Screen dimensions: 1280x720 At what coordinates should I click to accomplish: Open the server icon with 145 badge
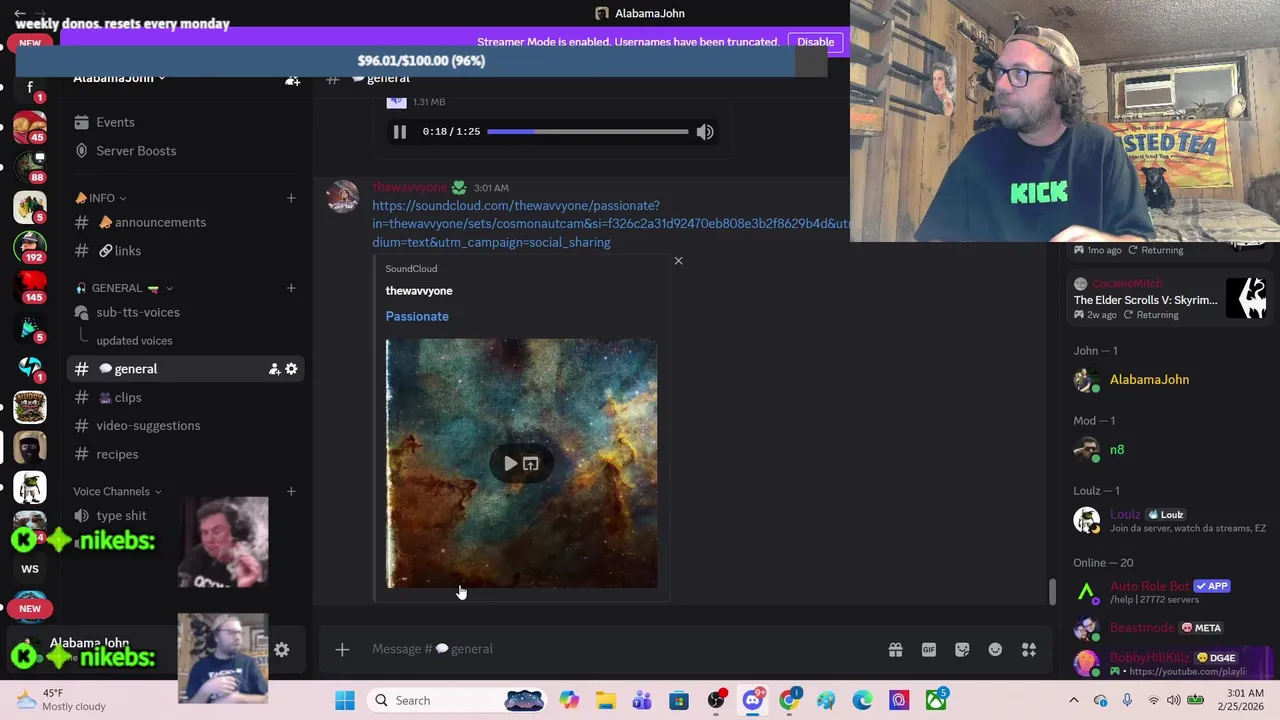coord(30,286)
